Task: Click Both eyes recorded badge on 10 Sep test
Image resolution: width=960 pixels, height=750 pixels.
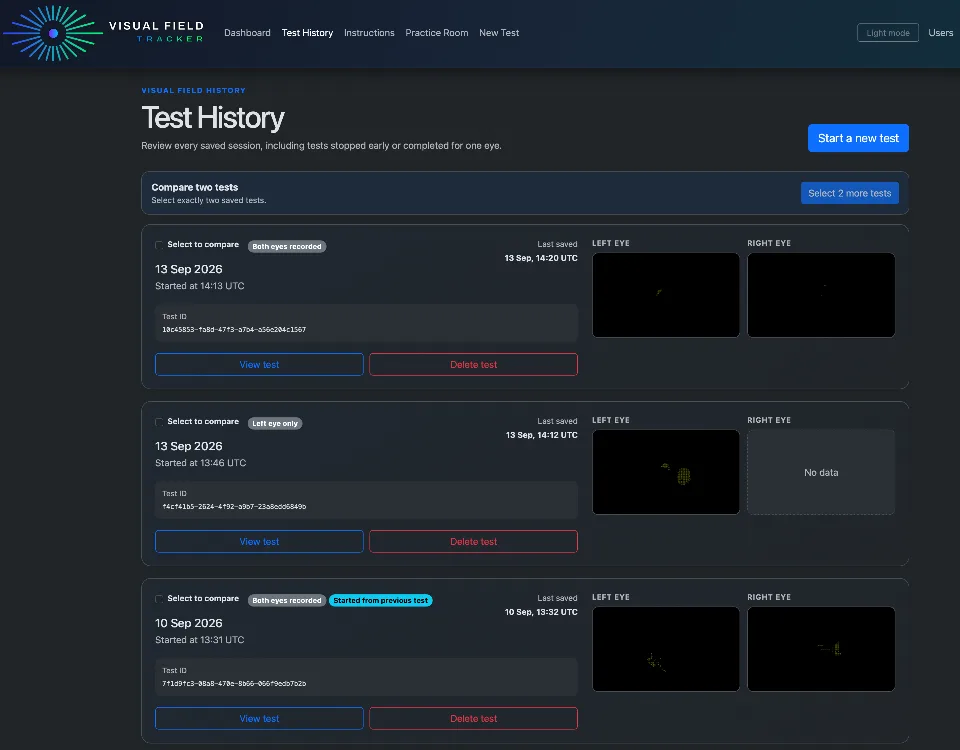Action: click(287, 600)
